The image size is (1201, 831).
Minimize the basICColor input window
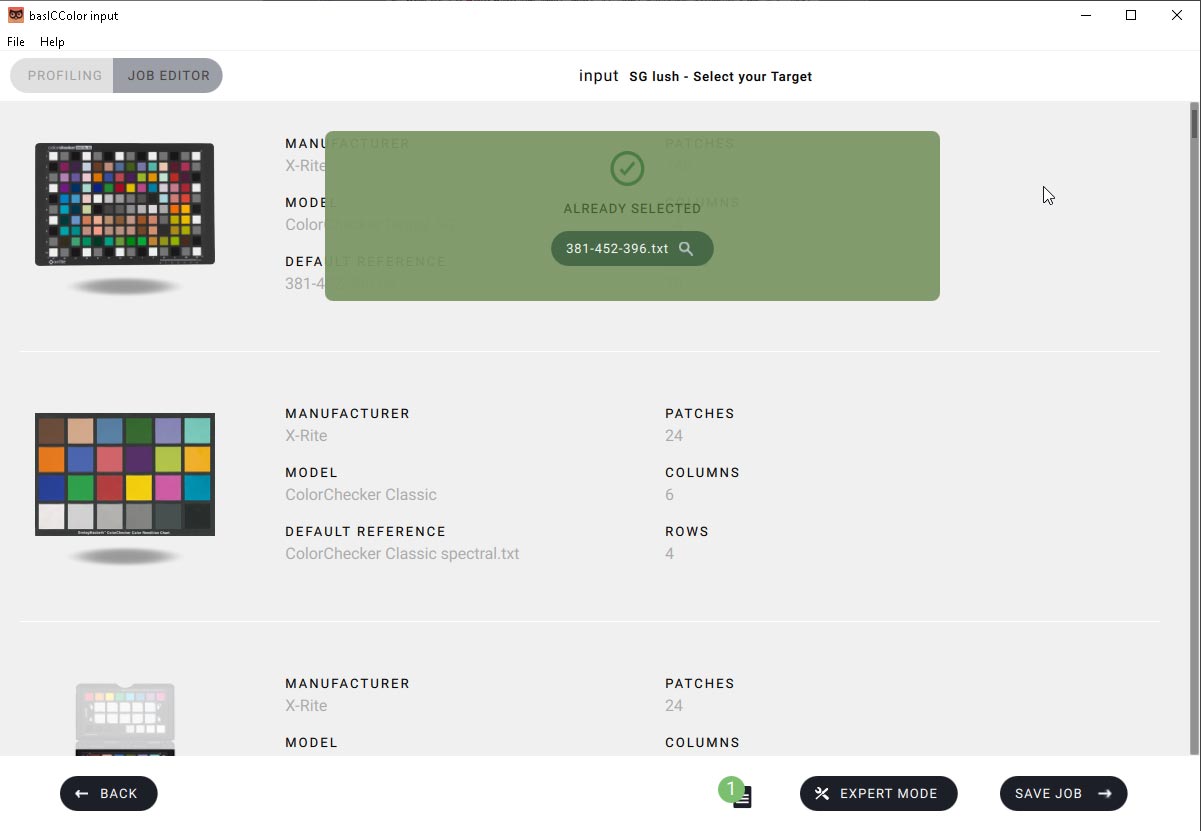pos(1085,15)
